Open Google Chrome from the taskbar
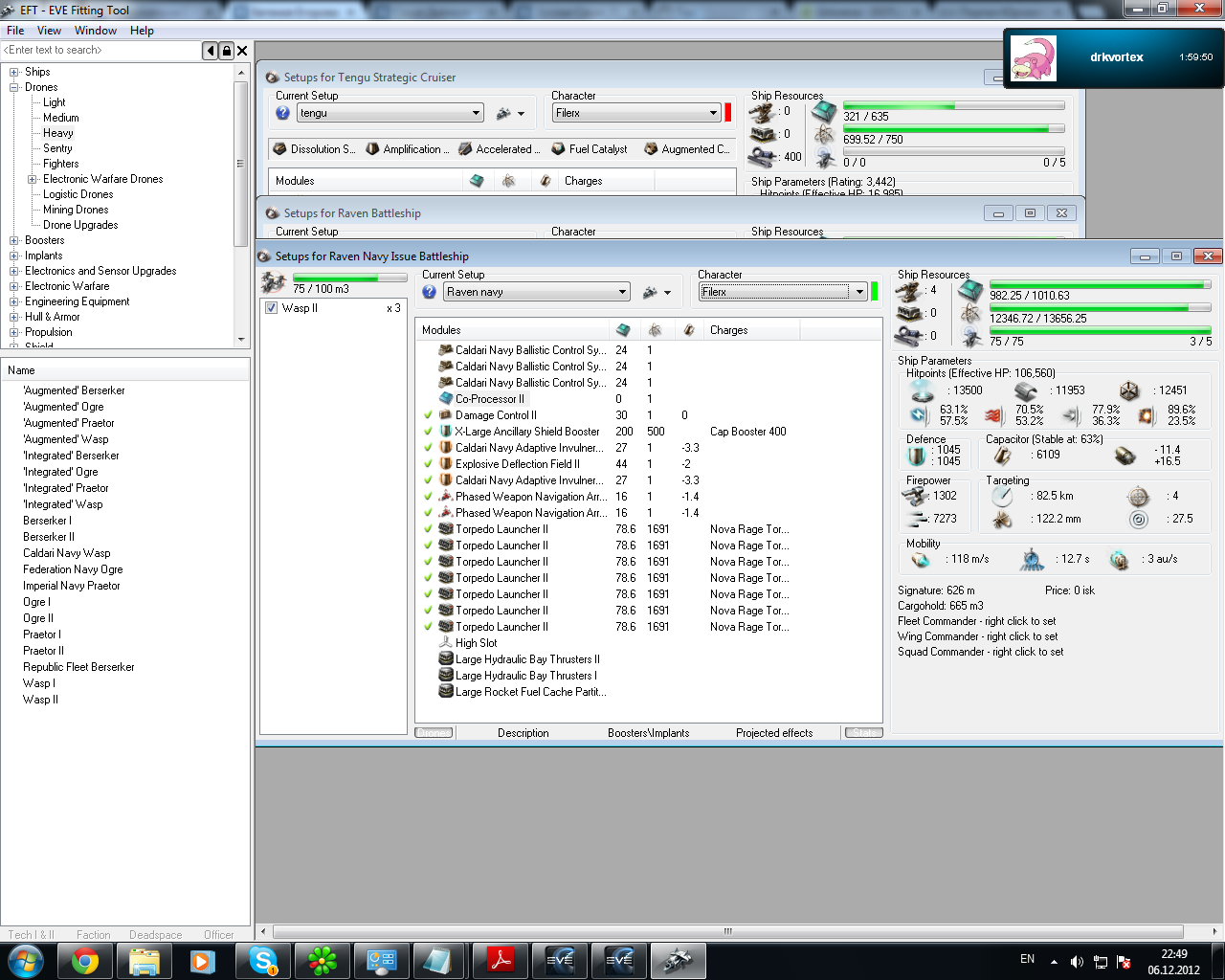Screen dimensions: 1225x980 85,961
